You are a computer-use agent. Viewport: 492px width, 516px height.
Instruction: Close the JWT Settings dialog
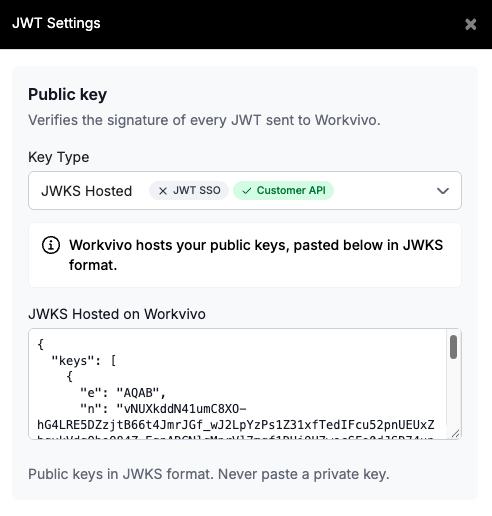[x=470, y=24]
